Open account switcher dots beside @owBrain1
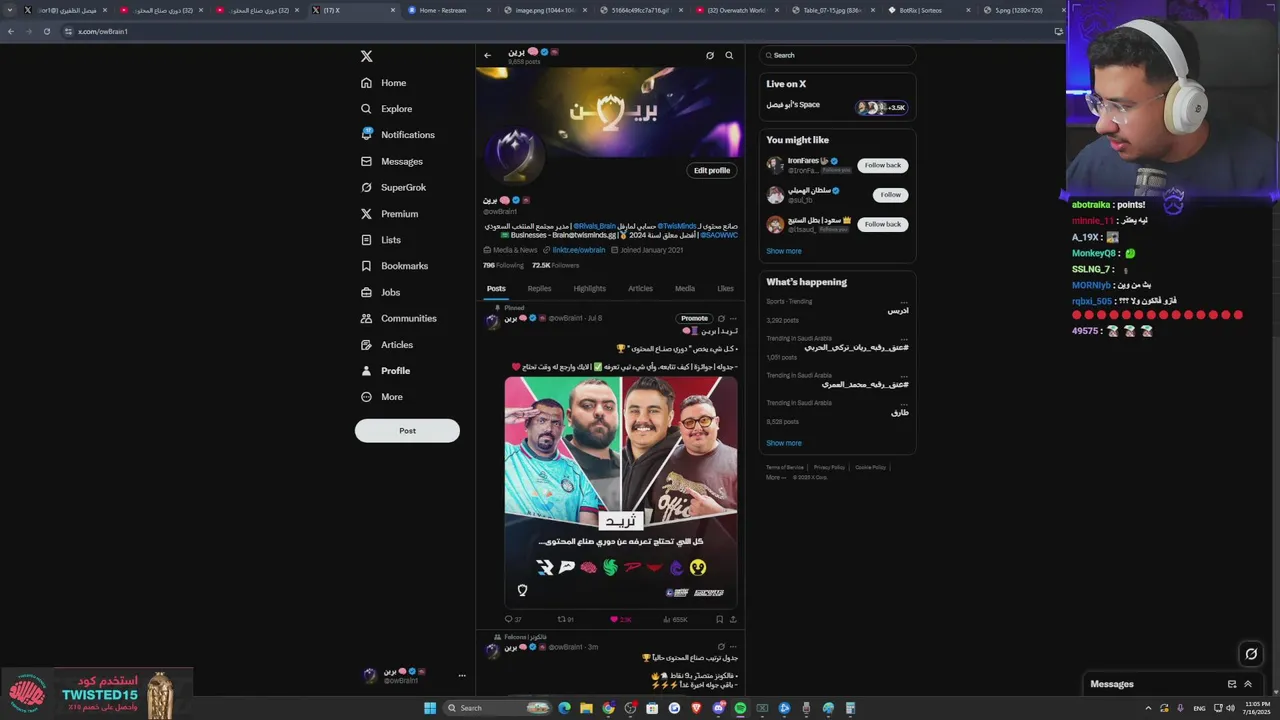1280x720 pixels. point(462,676)
